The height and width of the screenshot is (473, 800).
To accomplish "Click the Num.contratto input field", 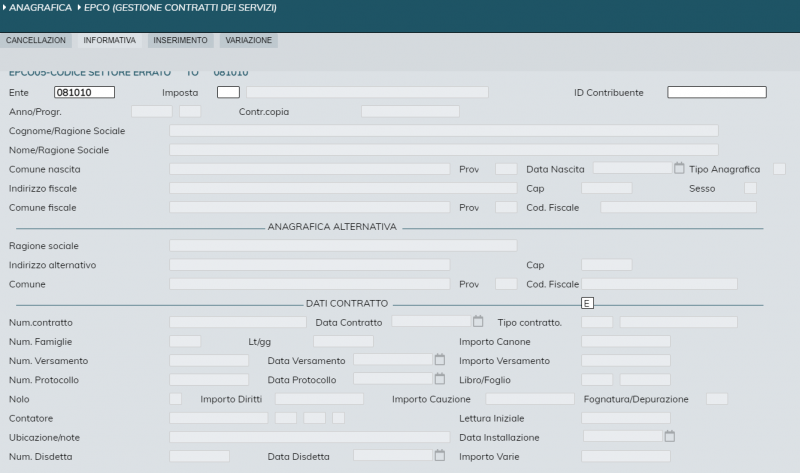I will pos(237,322).
